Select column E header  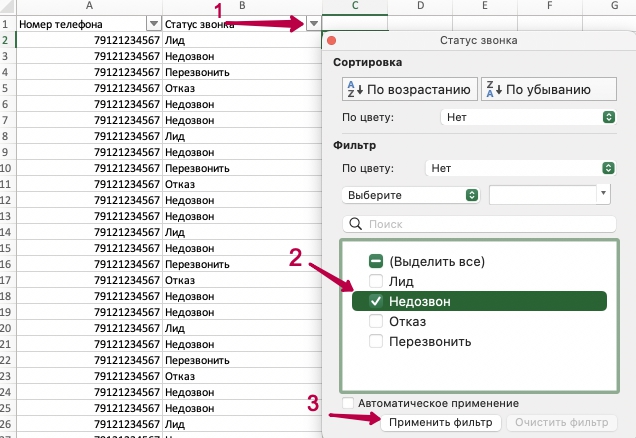point(485,6)
